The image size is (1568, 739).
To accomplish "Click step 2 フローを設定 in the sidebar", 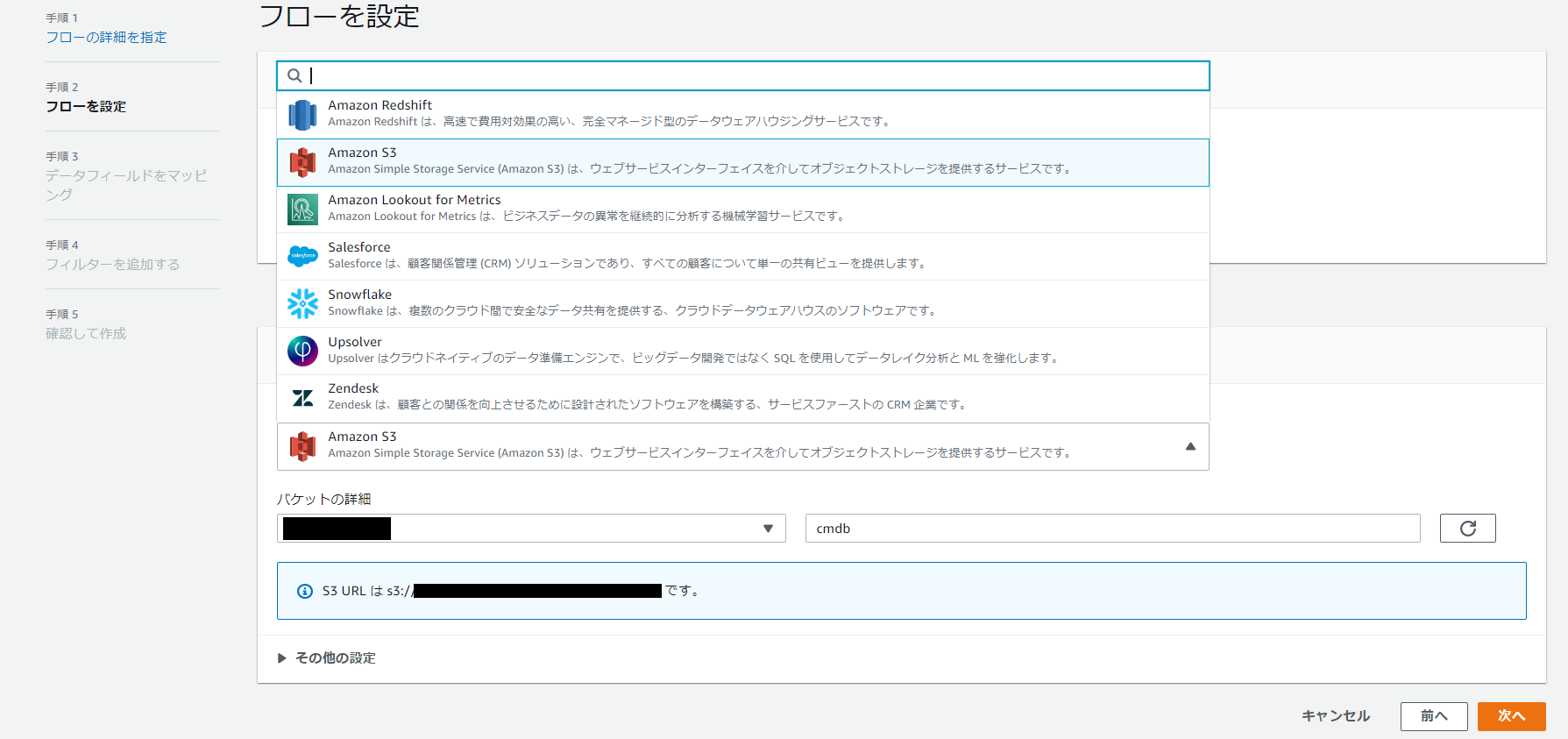I will pos(86,106).
